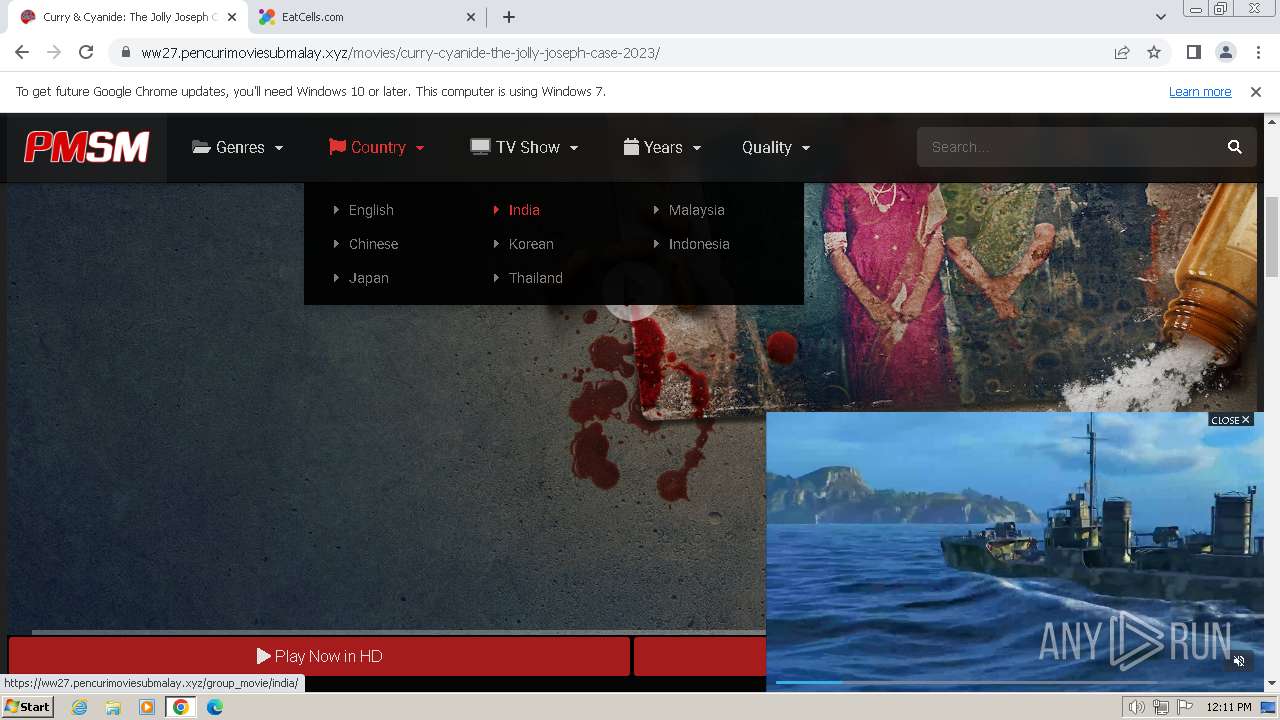The image size is (1280, 720).
Task: Click the address bar URL
Action: pyautogui.click(x=400, y=53)
